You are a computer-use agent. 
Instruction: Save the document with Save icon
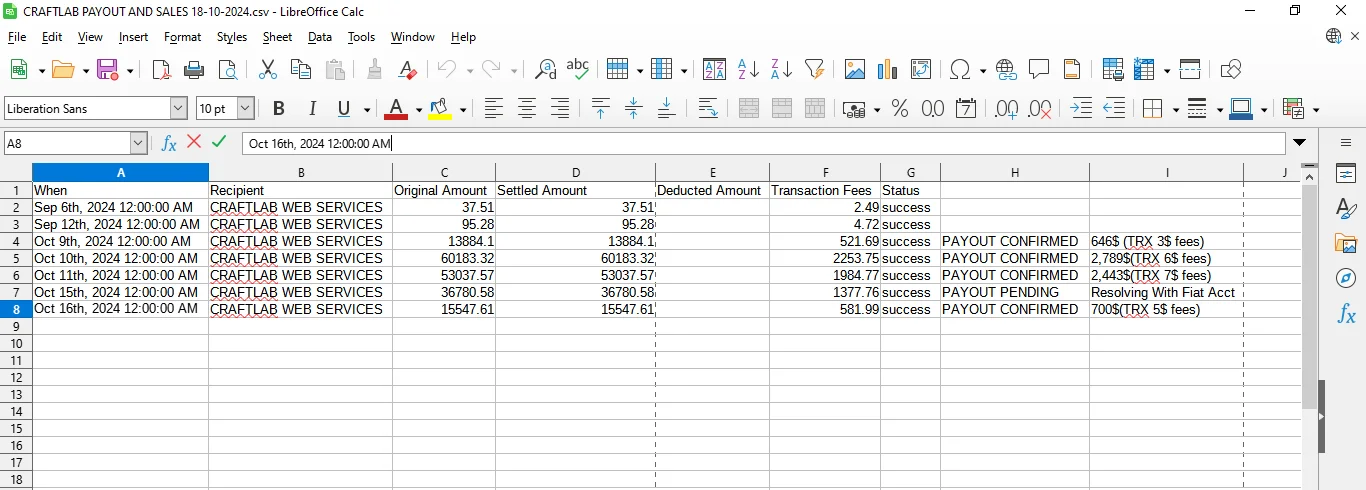[x=107, y=69]
